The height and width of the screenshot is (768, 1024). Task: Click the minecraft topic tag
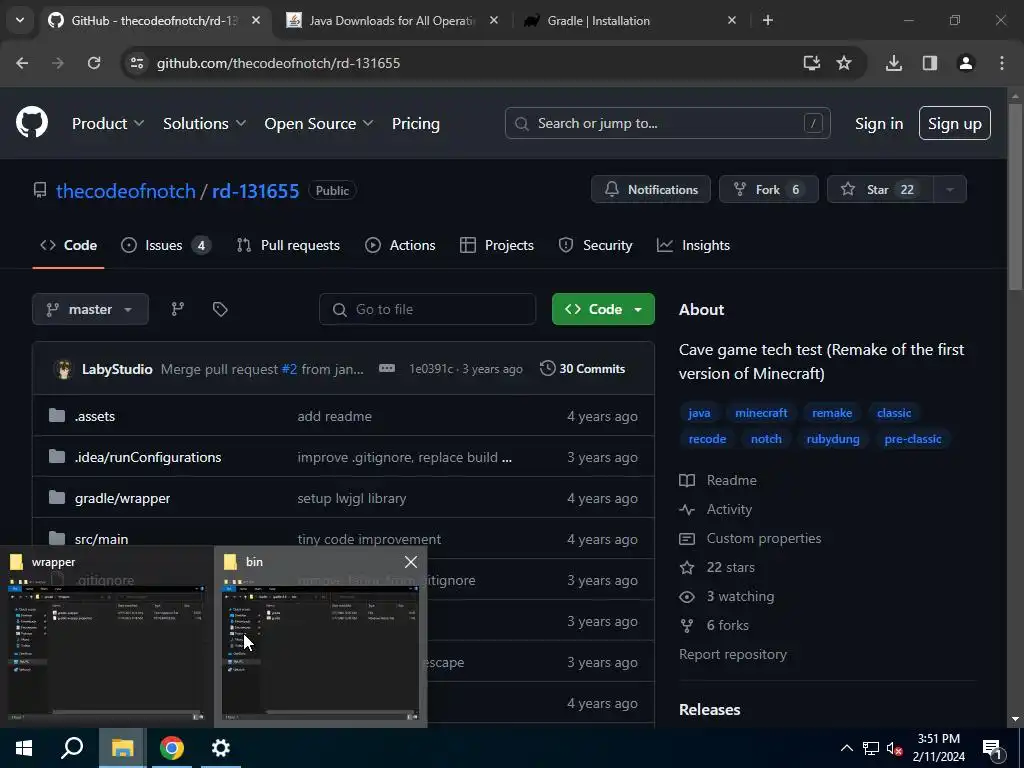click(761, 413)
